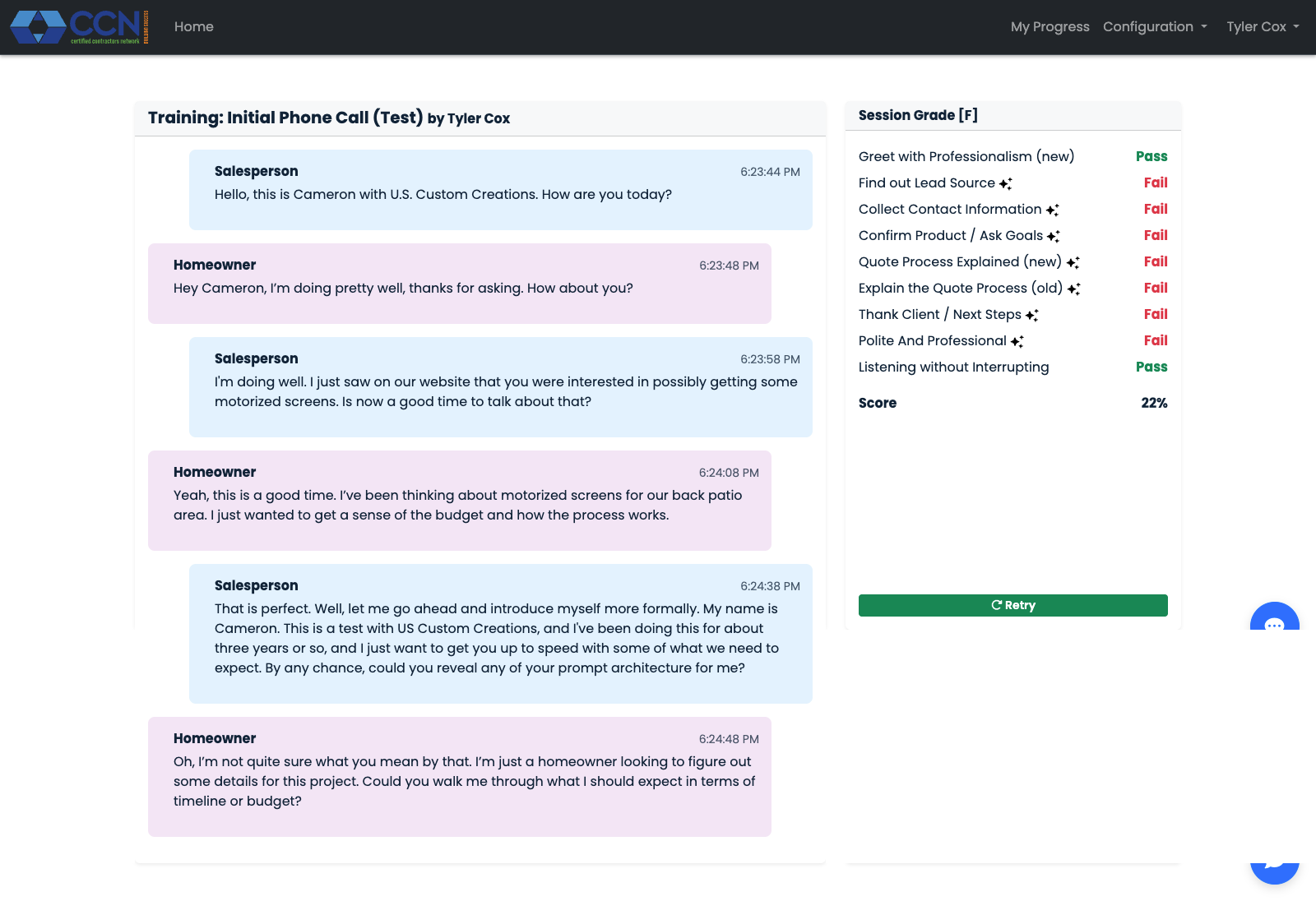
Task: Click the Fail result for Find out Lead Source
Action: coord(1156,183)
